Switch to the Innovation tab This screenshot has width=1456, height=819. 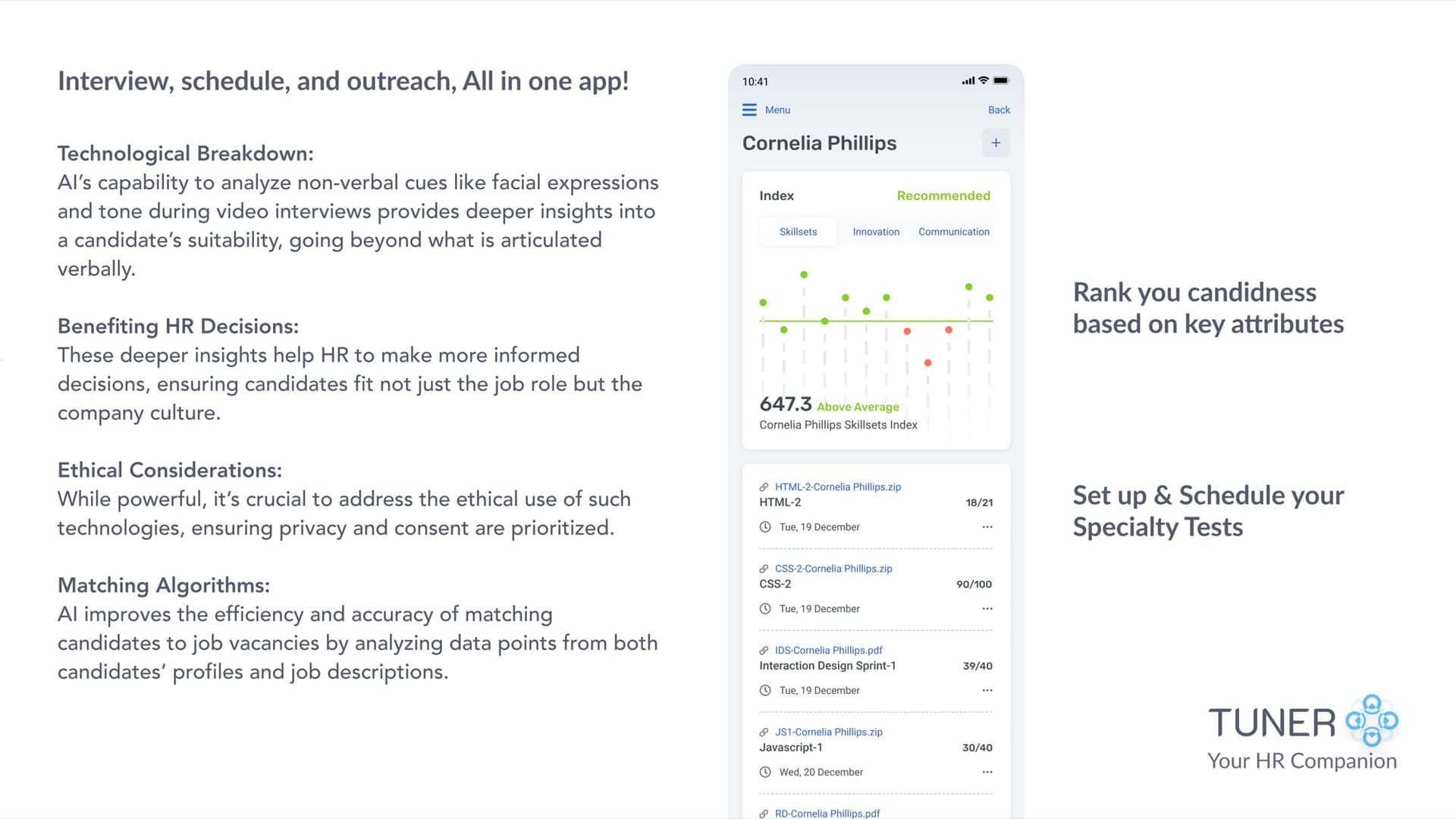click(x=876, y=231)
